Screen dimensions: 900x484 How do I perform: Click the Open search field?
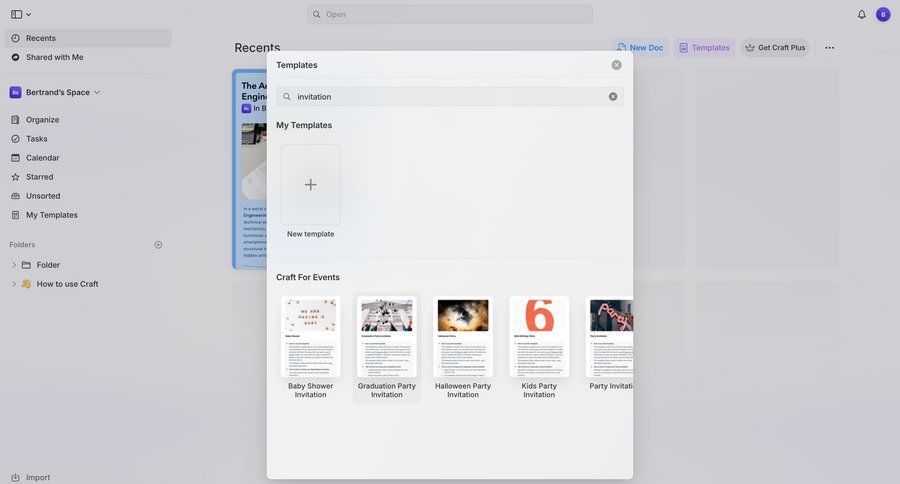[449, 14]
